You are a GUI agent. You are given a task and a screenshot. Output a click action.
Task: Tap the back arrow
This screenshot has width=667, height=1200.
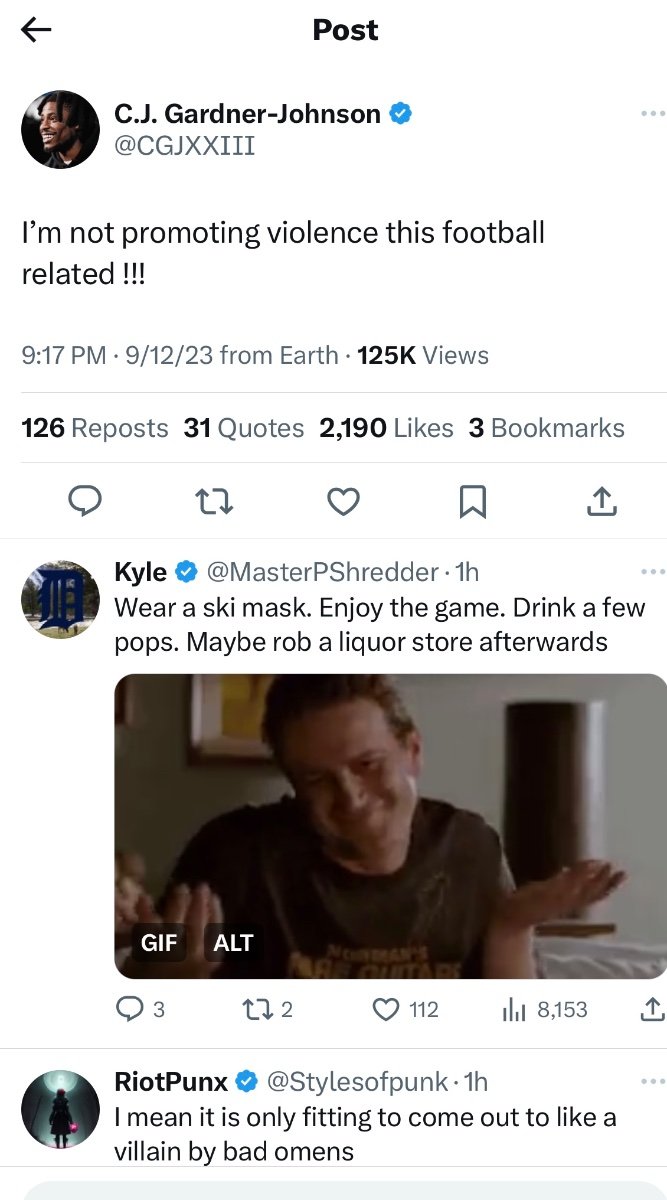[37, 31]
